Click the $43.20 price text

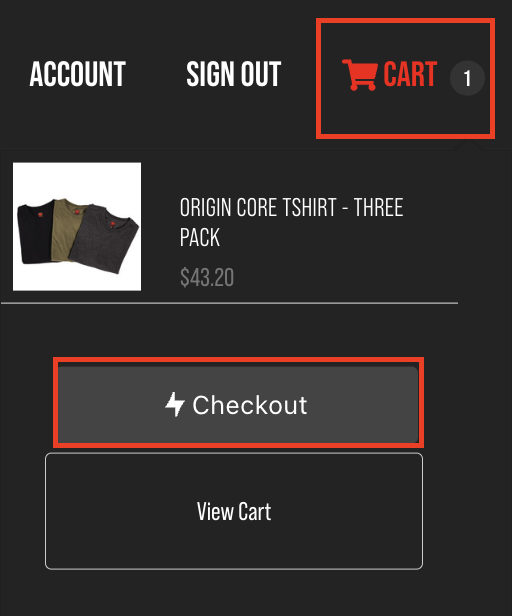tap(207, 277)
